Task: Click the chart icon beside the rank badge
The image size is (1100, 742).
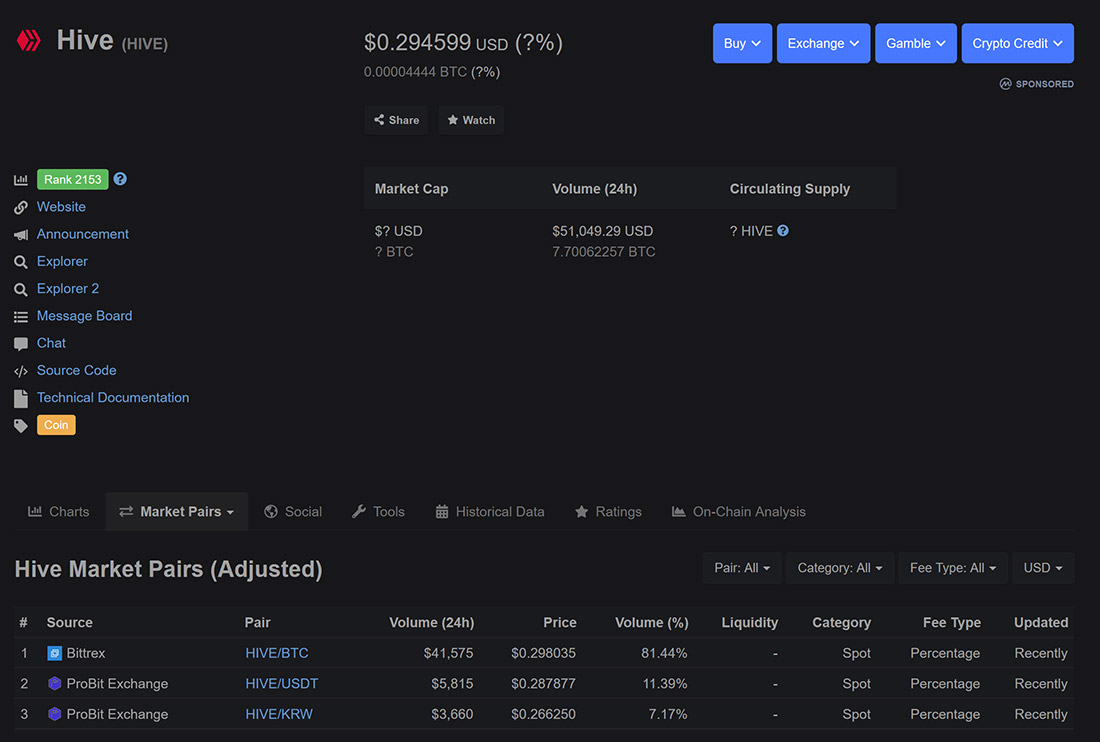Action: (21, 180)
